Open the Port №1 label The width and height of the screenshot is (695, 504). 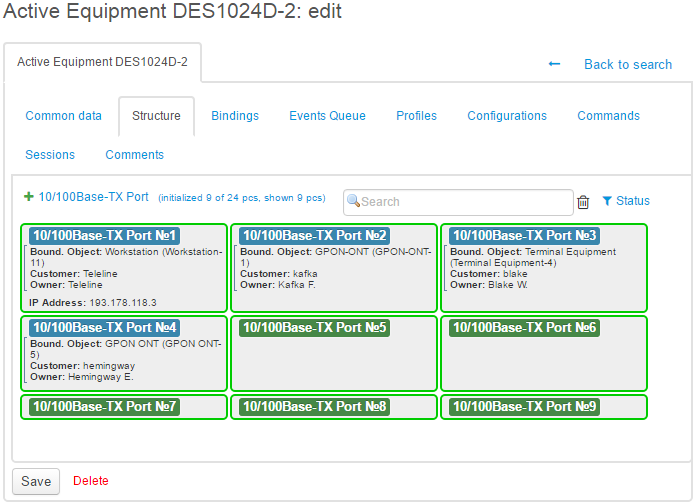click(x=105, y=235)
